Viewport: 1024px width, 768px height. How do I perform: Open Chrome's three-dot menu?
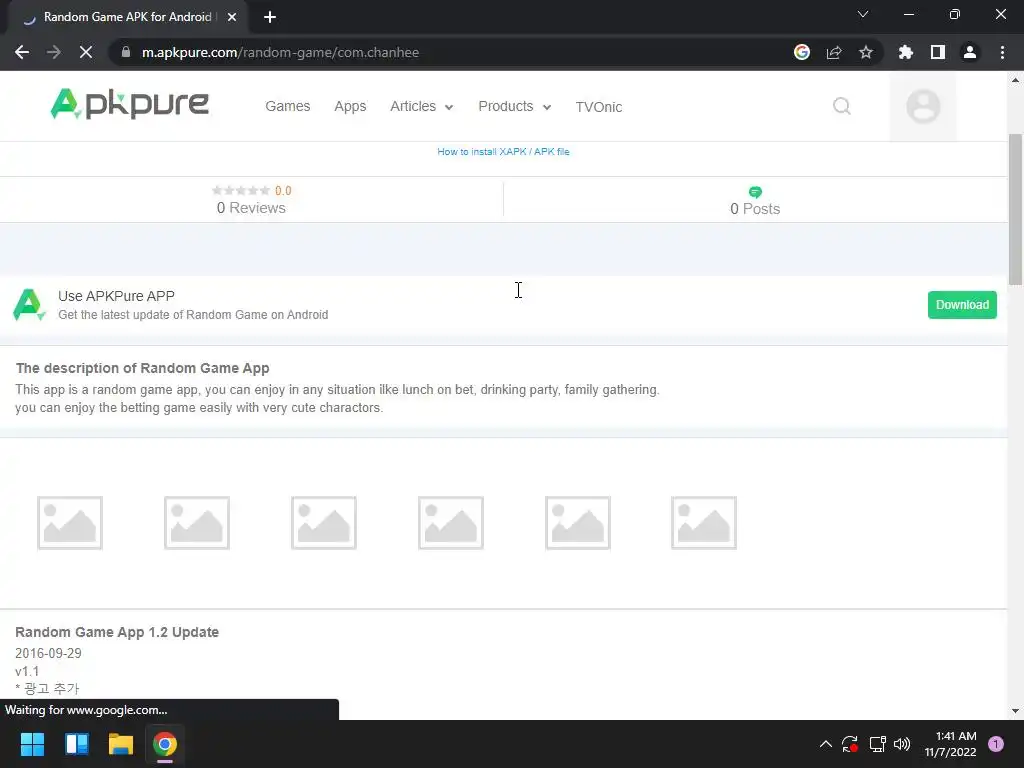1002,52
